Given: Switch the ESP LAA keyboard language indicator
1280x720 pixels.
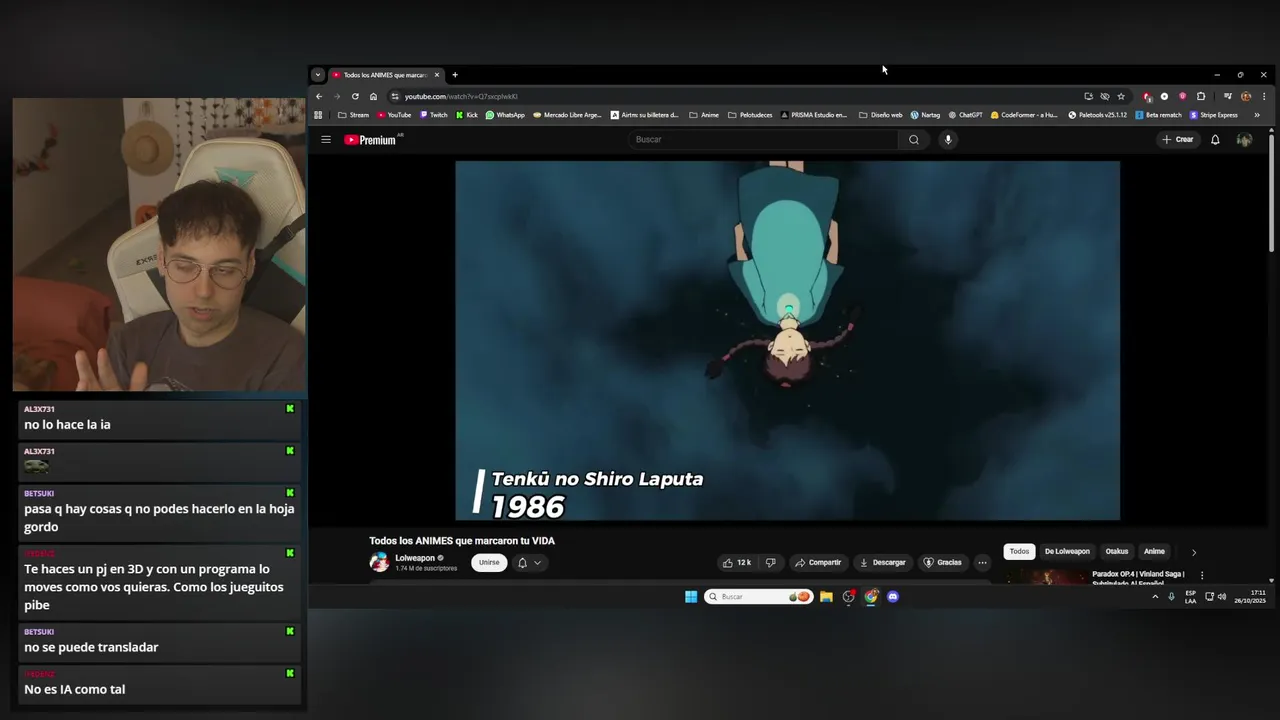Looking at the screenshot, I should click(1190, 597).
